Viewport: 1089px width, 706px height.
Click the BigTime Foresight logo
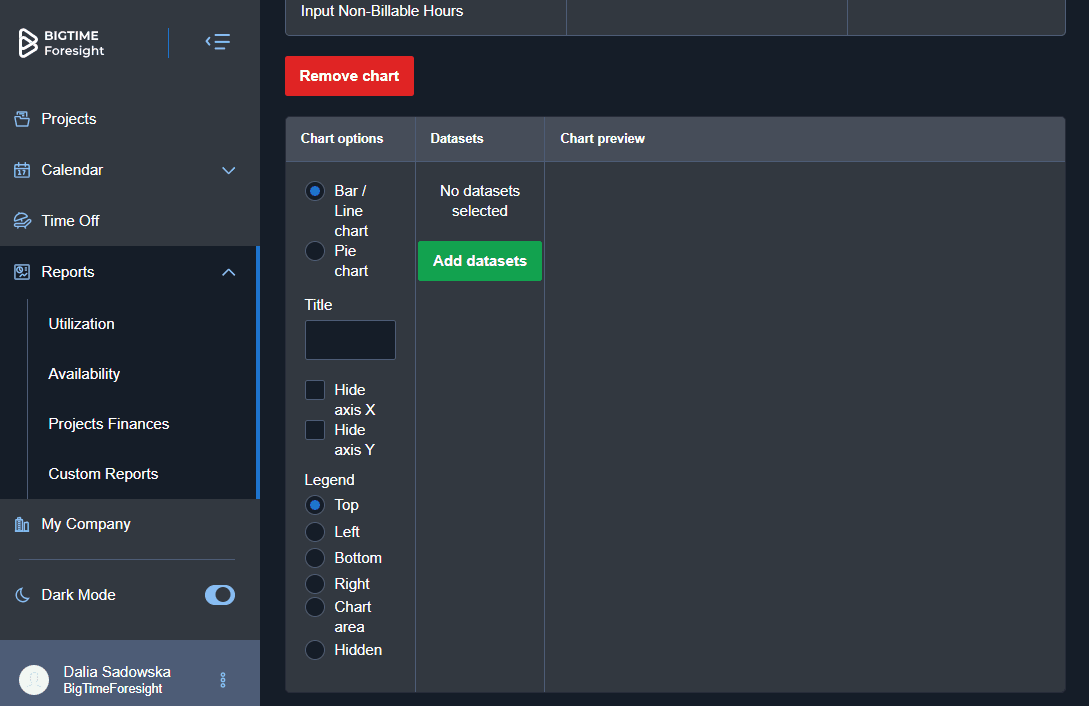[x=62, y=43]
